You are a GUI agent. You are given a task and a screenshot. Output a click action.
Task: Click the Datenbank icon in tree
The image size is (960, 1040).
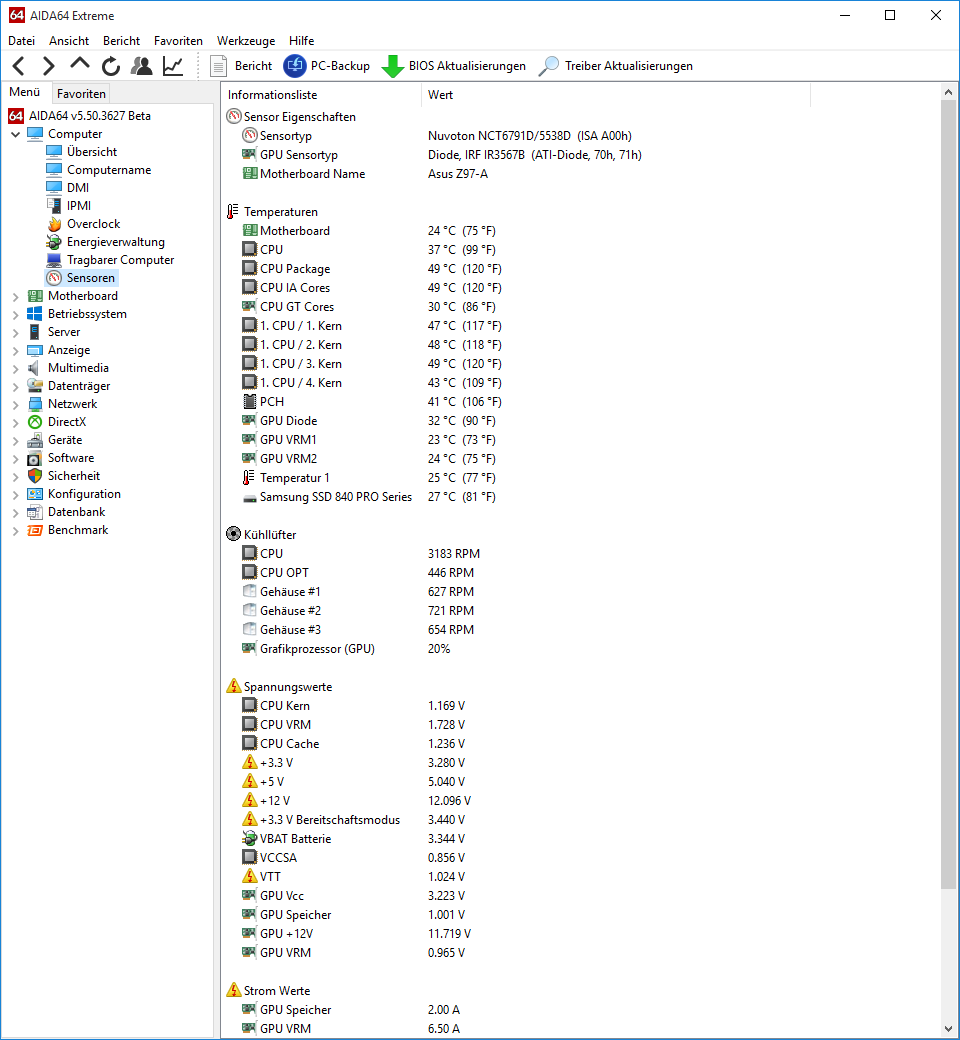(x=35, y=511)
